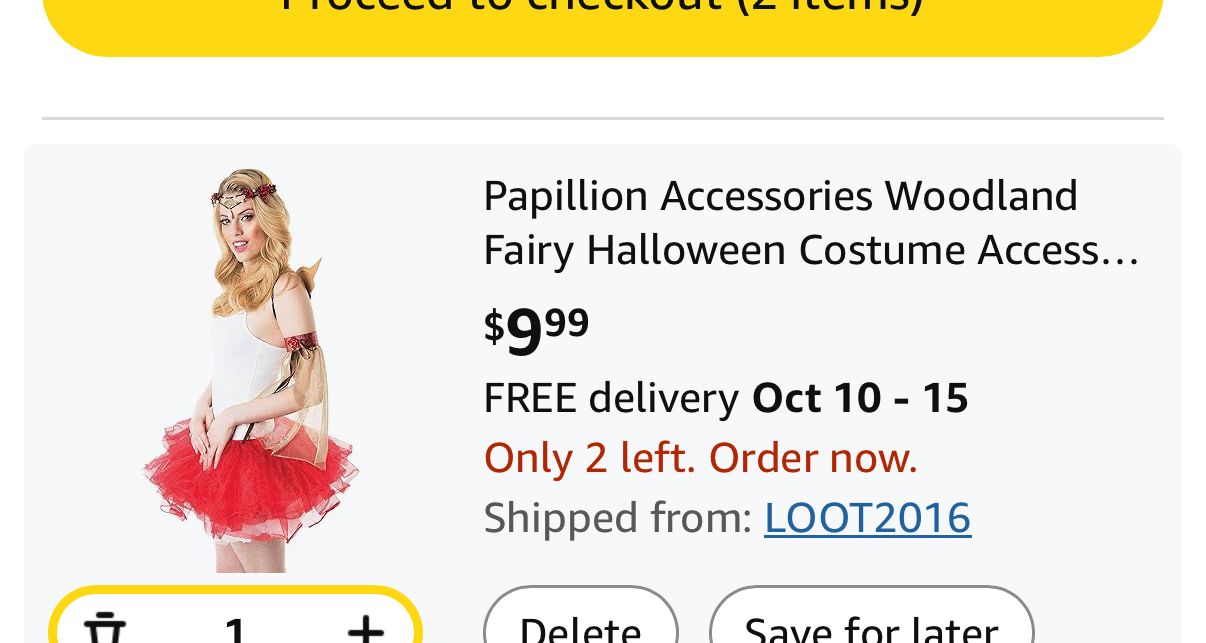This screenshot has height=643, width=1206.
Task: Click the FREE delivery text
Action: tap(610, 398)
